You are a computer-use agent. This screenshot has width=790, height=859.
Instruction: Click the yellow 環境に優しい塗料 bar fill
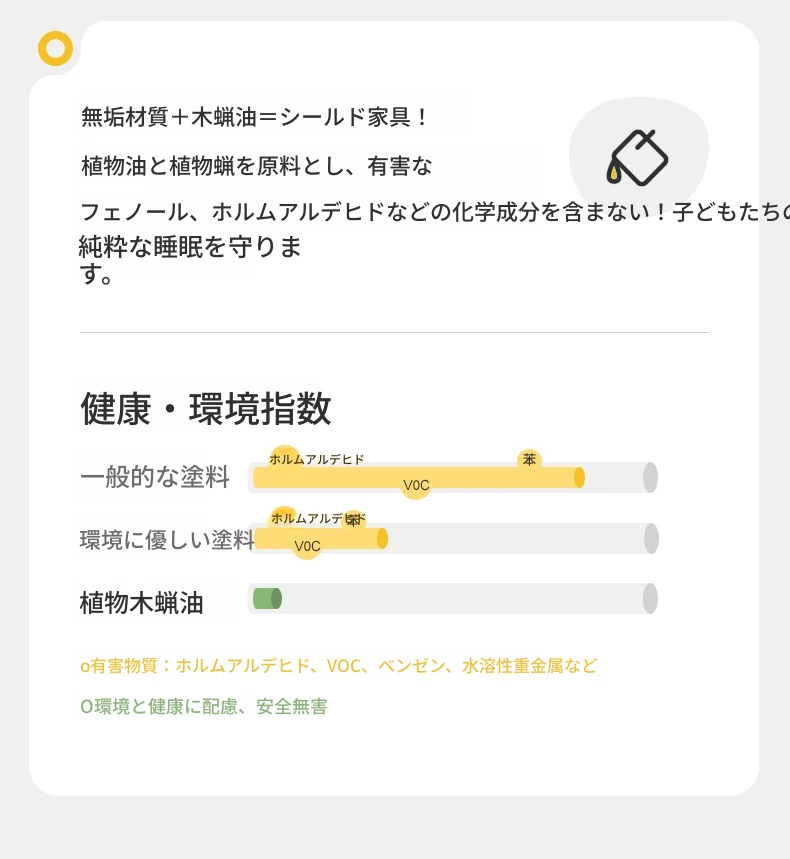tap(320, 539)
